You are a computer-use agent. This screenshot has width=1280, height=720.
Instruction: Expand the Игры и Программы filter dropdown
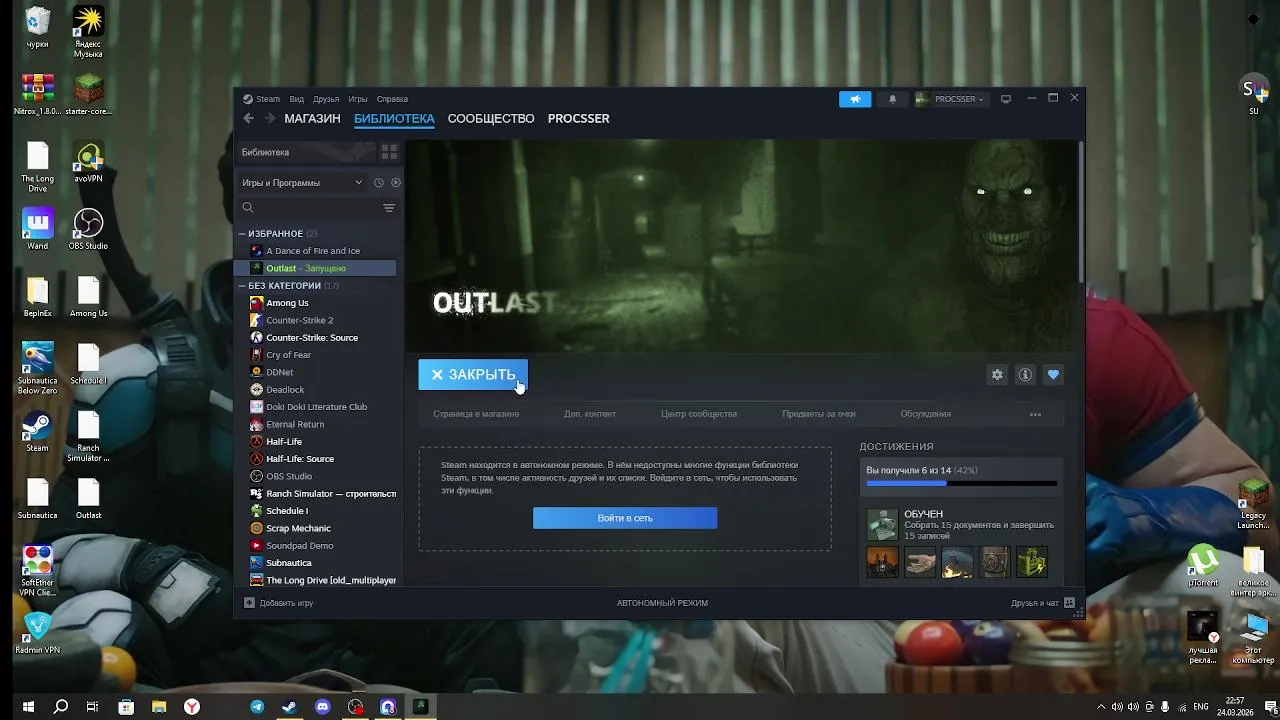coord(301,183)
